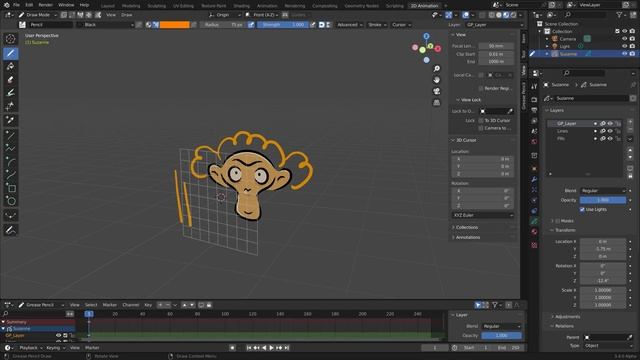Open the Advanced brush settings dropdown

(350, 24)
